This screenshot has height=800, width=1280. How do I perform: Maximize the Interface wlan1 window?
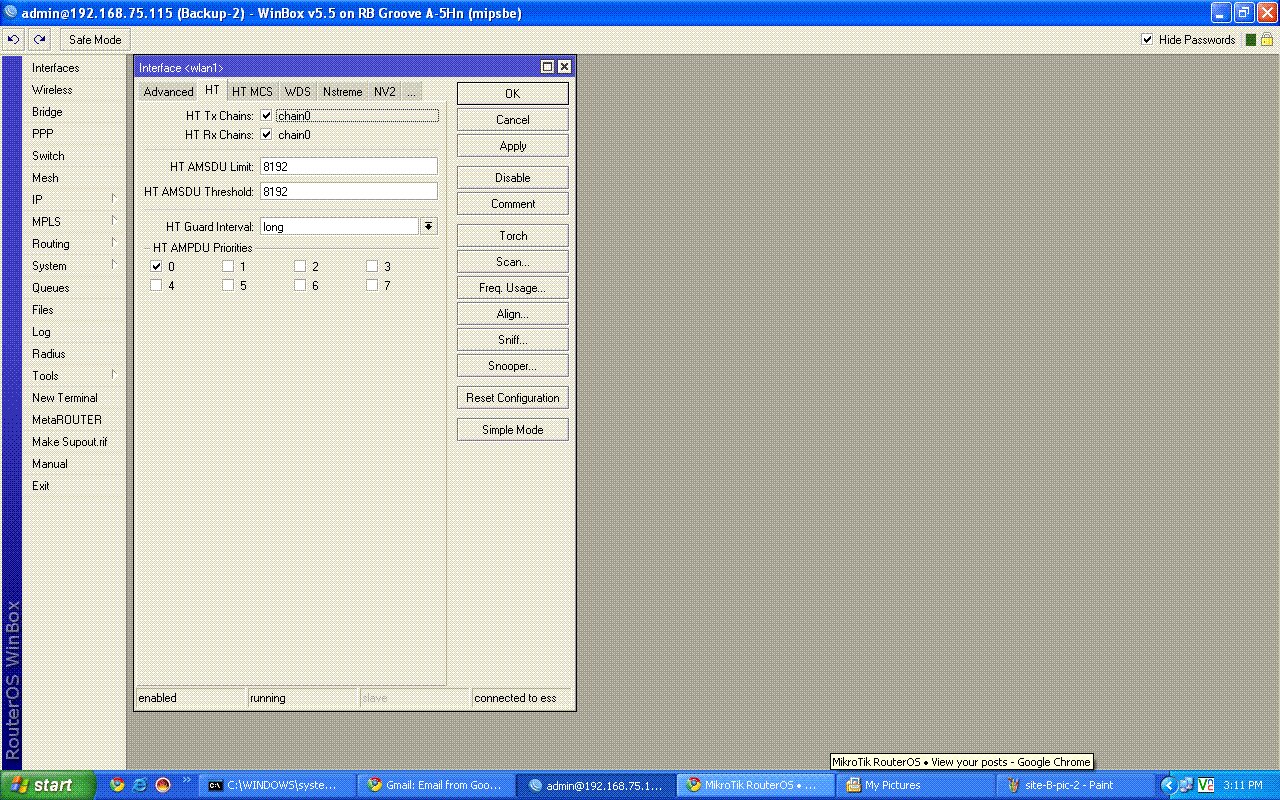point(547,67)
